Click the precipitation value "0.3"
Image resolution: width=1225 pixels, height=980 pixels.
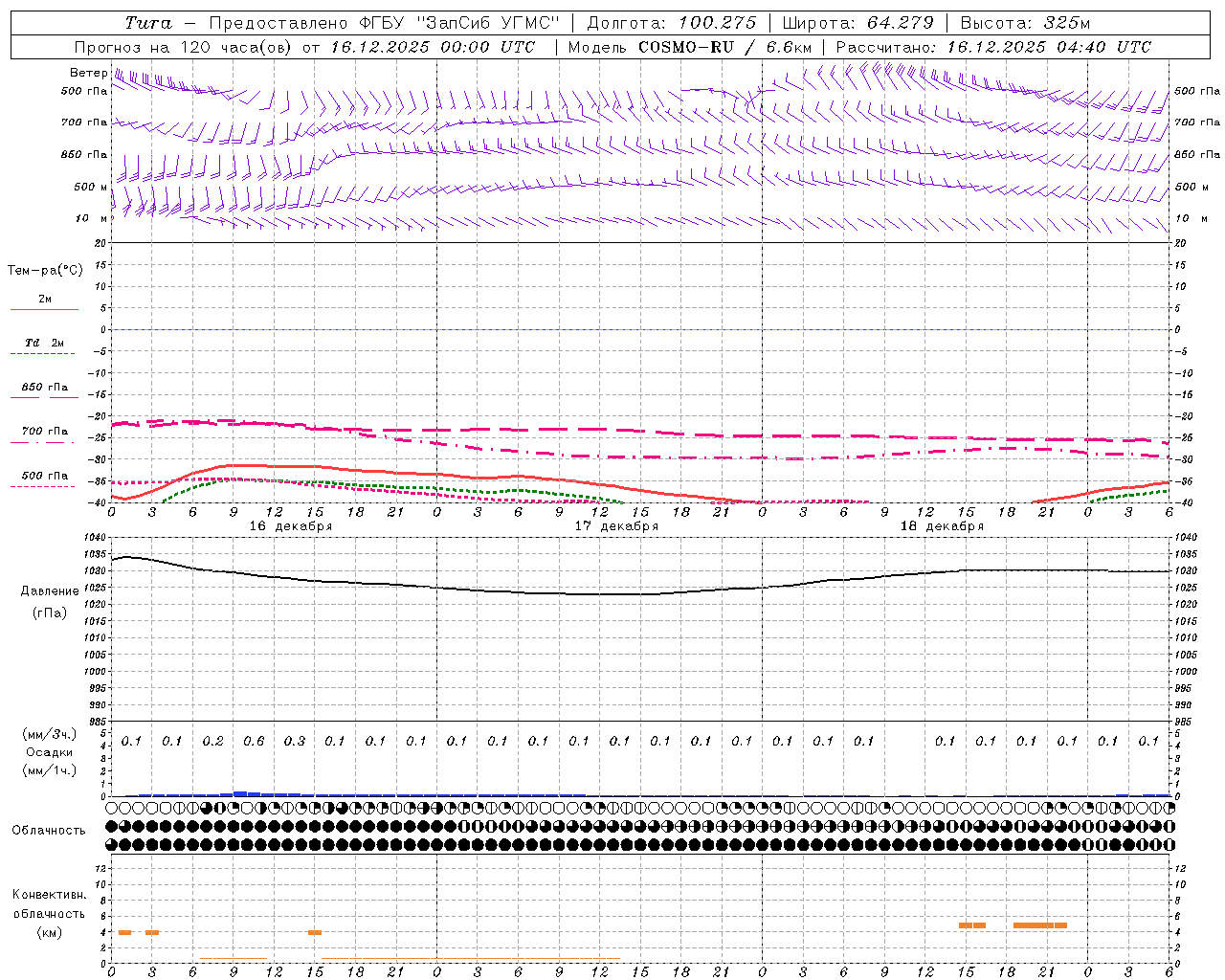pyautogui.click(x=294, y=741)
